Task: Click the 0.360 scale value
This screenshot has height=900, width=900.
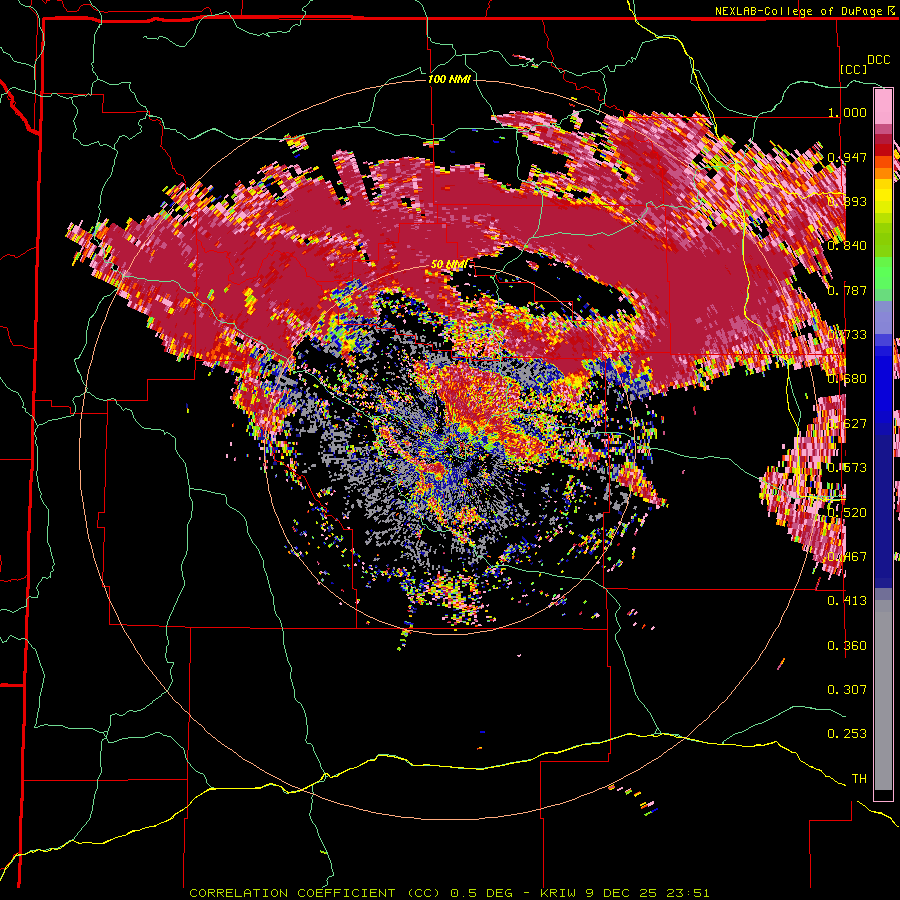Action: coord(847,646)
